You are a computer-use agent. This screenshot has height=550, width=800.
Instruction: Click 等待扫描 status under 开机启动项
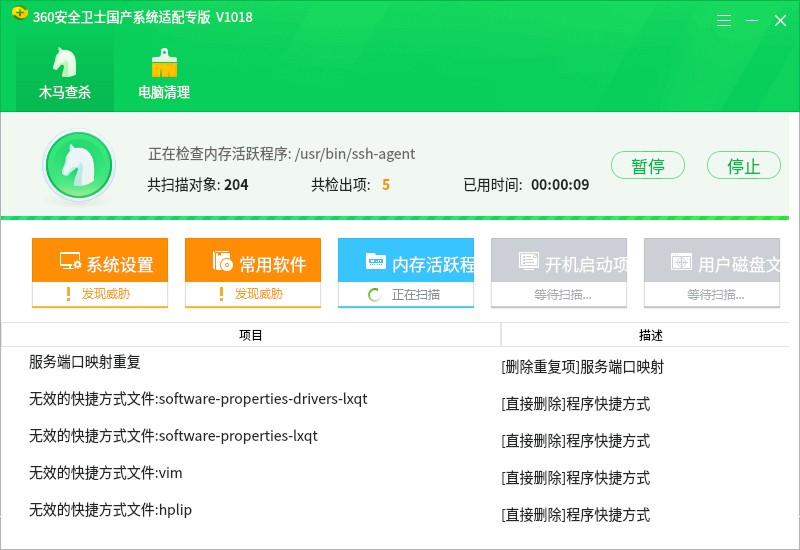(x=563, y=294)
